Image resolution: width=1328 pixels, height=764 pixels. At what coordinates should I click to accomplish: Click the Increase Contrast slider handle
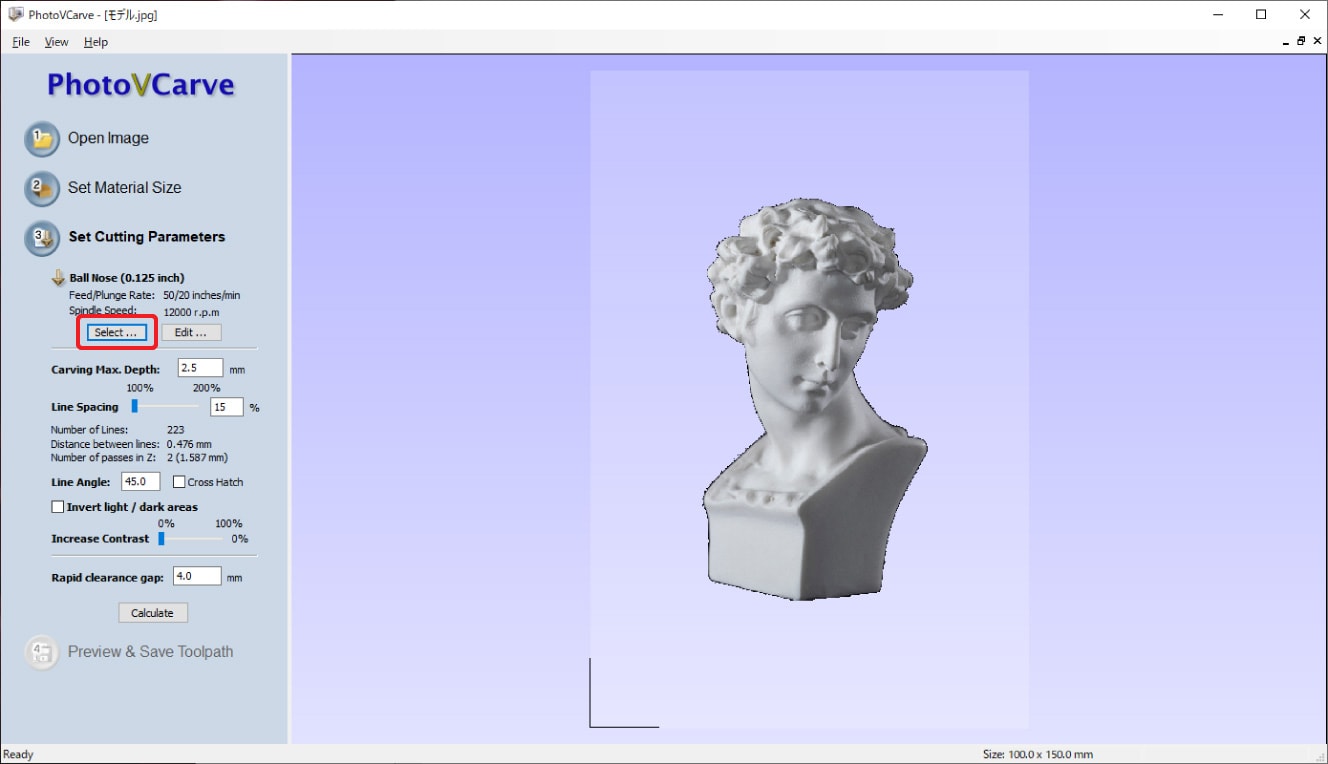pos(160,538)
